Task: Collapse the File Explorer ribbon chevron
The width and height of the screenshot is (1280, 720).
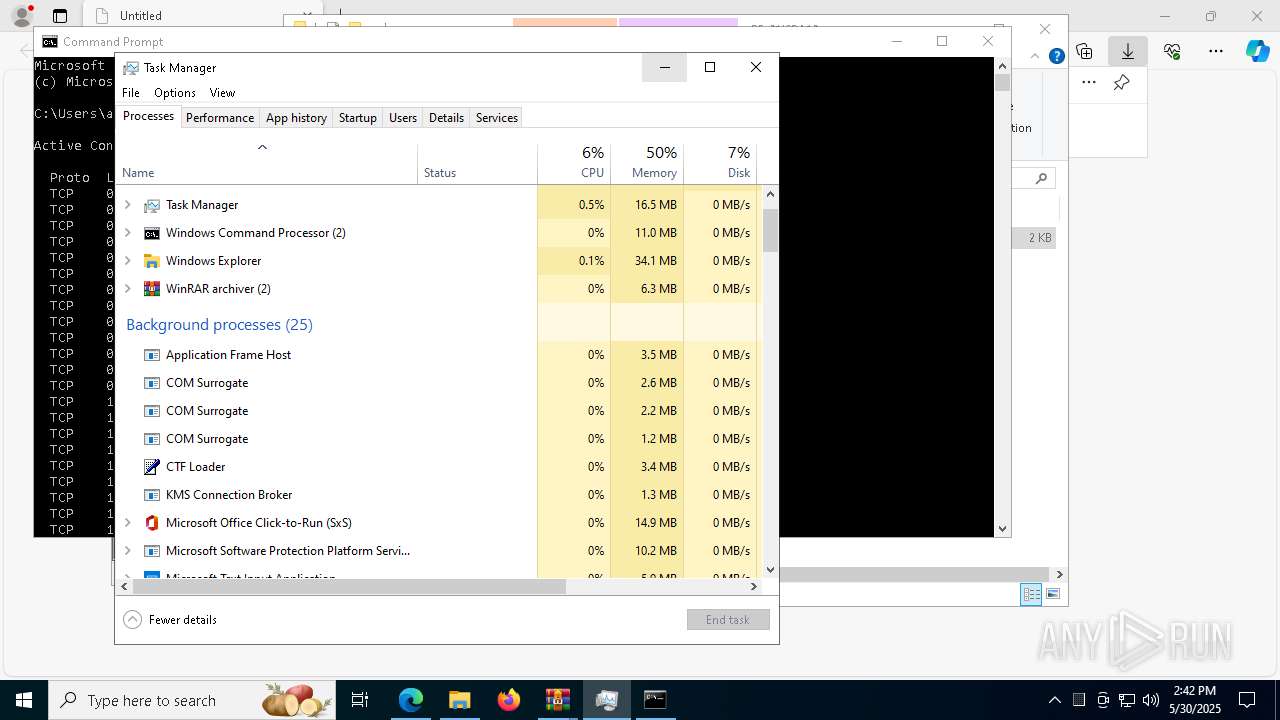Action: [1037, 56]
